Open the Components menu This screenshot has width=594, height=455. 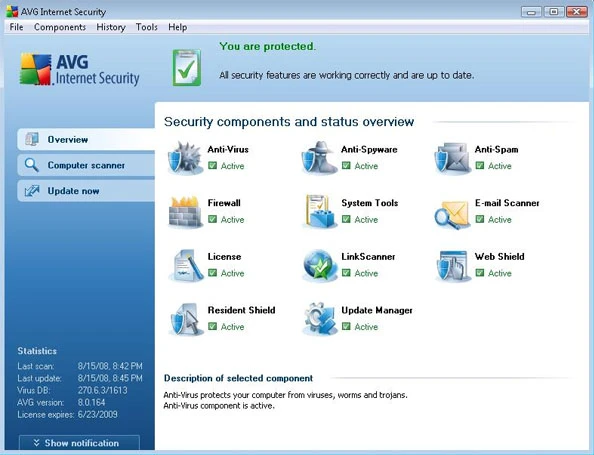tap(60, 27)
